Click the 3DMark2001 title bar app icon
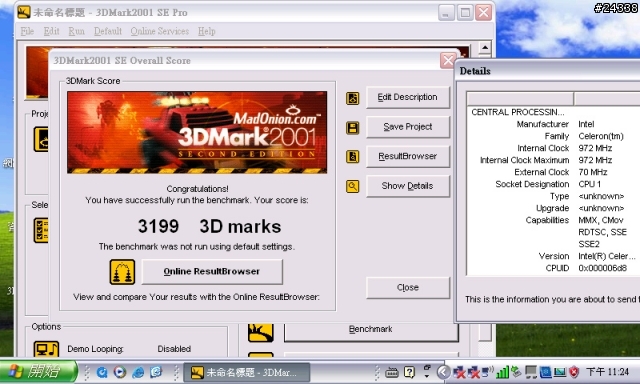 point(24,12)
